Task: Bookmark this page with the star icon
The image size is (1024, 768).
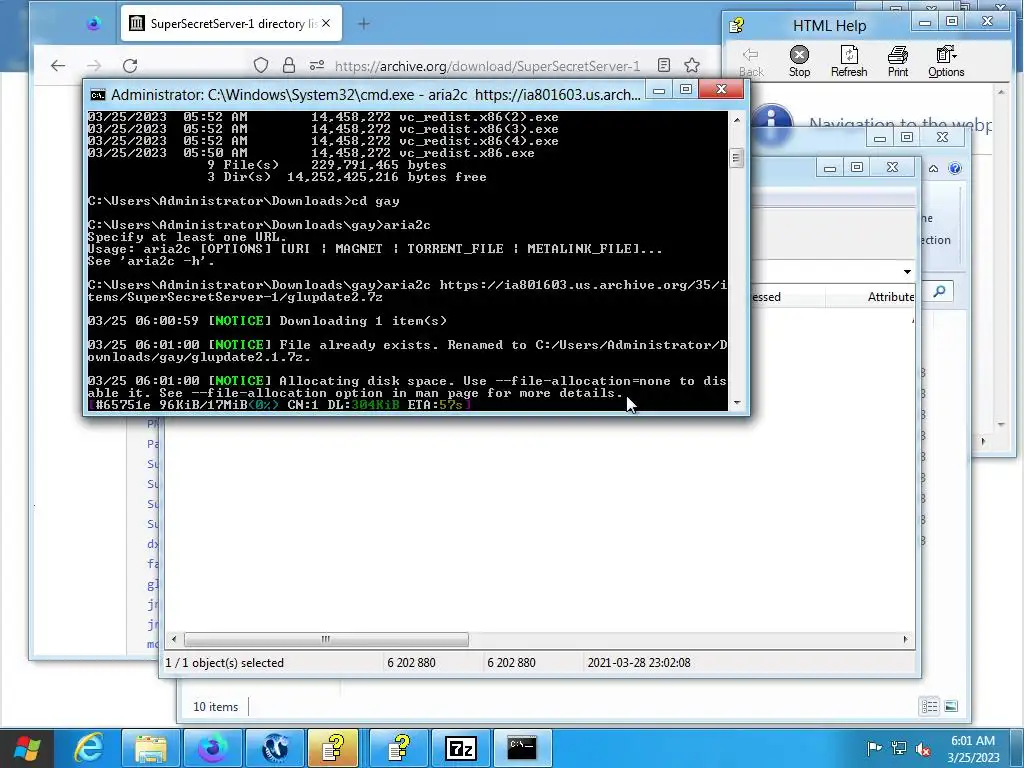Action: [692, 65]
